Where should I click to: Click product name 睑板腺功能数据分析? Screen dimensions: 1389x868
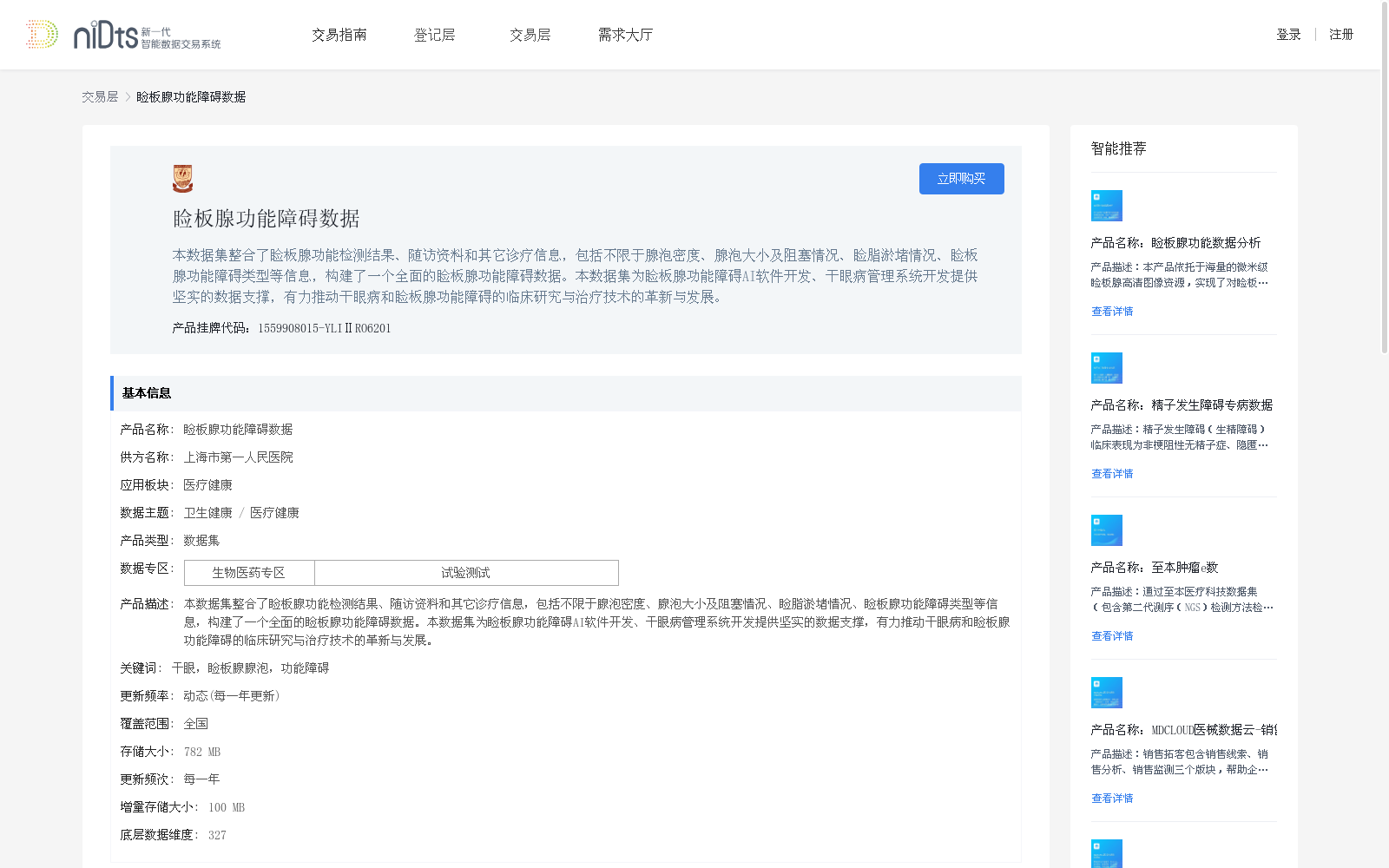(1206, 243)
